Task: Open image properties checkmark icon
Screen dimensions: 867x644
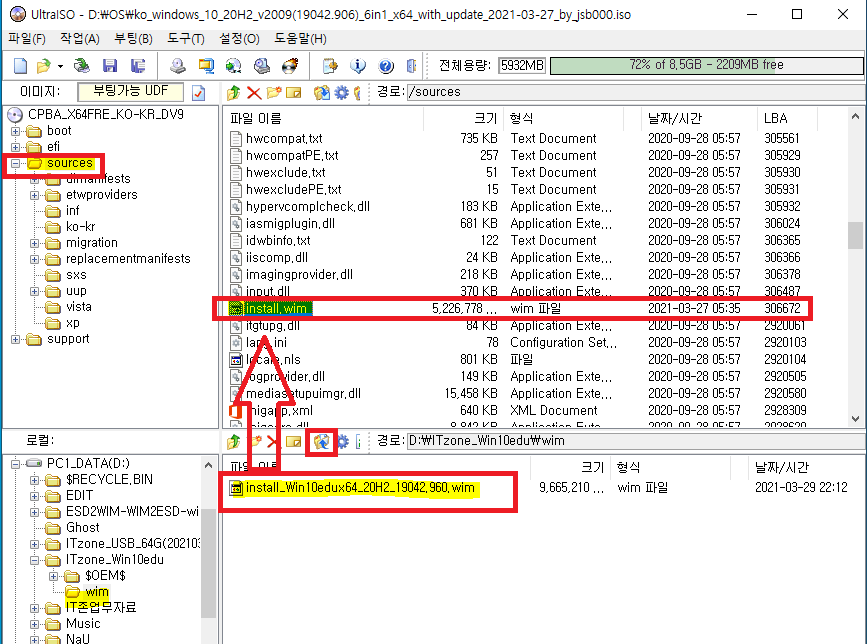Action: point(199,93)
